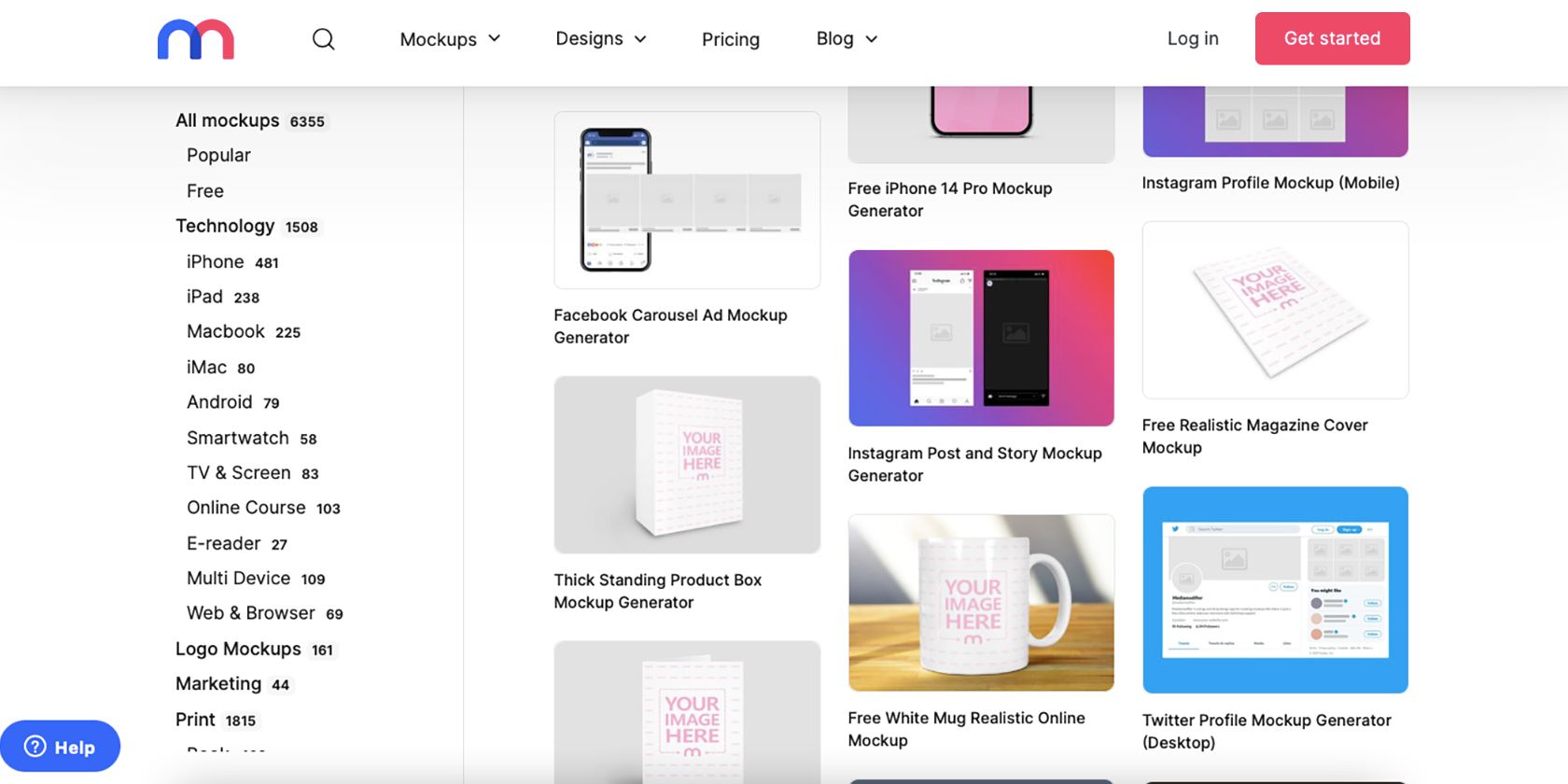Image resolution: width=1568 pixels, height=784 pixels.
Task: Click the Mediamodifier logo
Action: click(x=195, y=39)
